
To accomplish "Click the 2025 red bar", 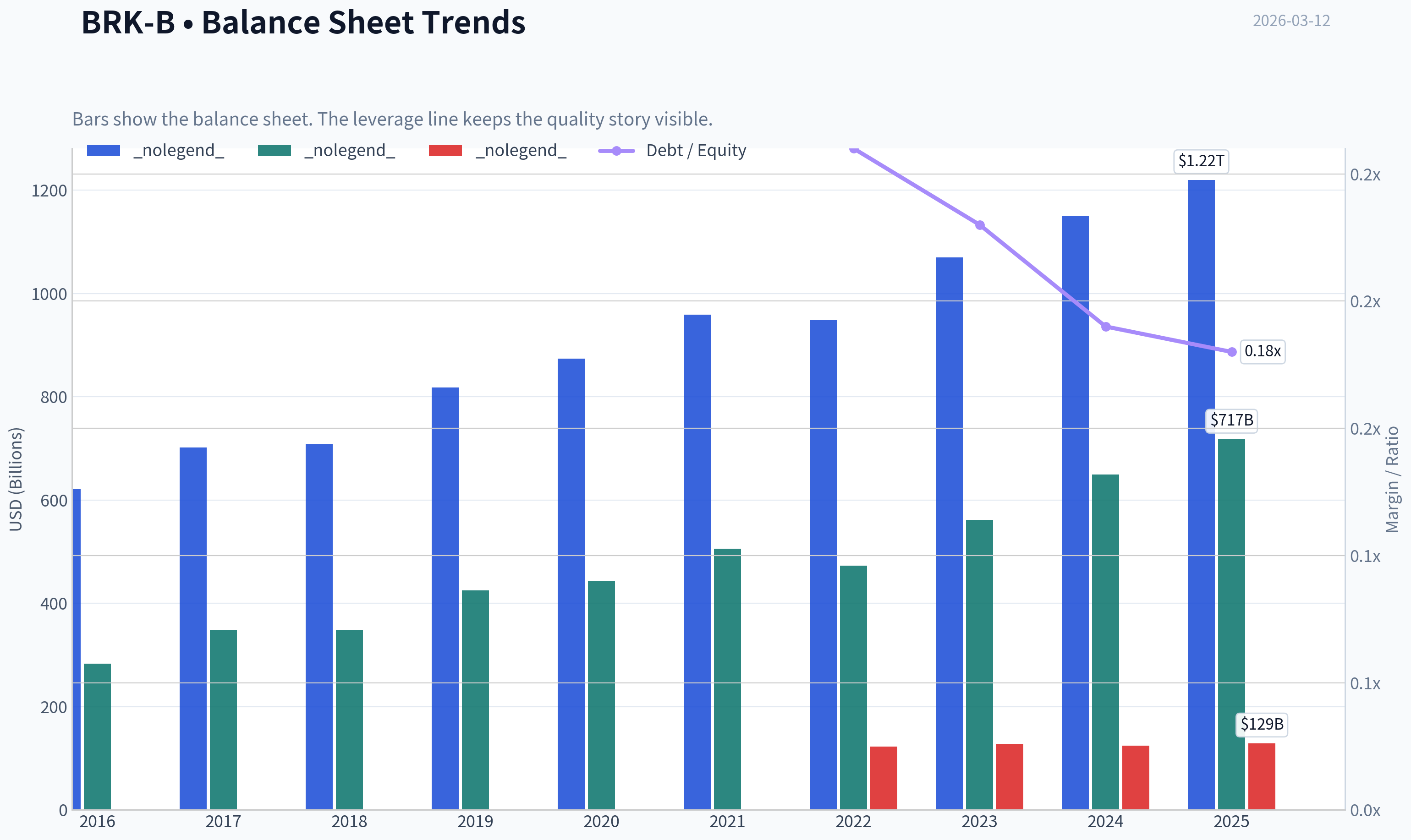I will click(x=1262, y=776).
